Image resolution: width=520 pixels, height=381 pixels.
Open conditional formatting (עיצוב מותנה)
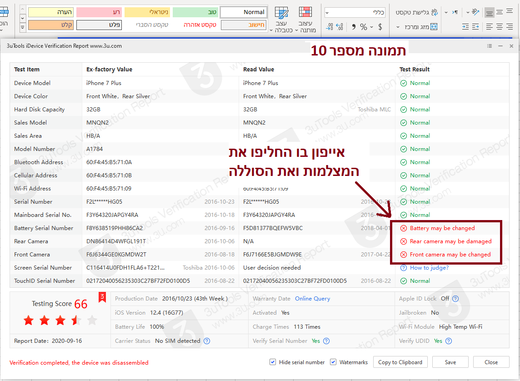pyautogui.click(x=305, y=19)
